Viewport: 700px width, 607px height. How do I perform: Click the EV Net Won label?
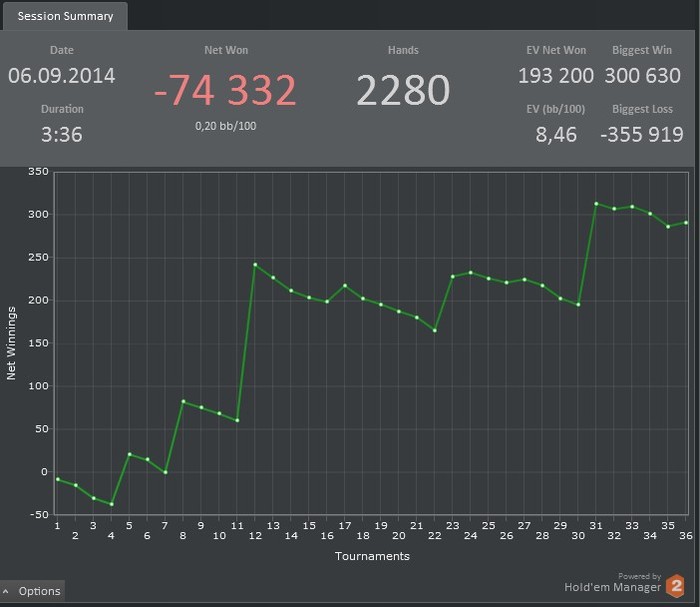(556, 50)
